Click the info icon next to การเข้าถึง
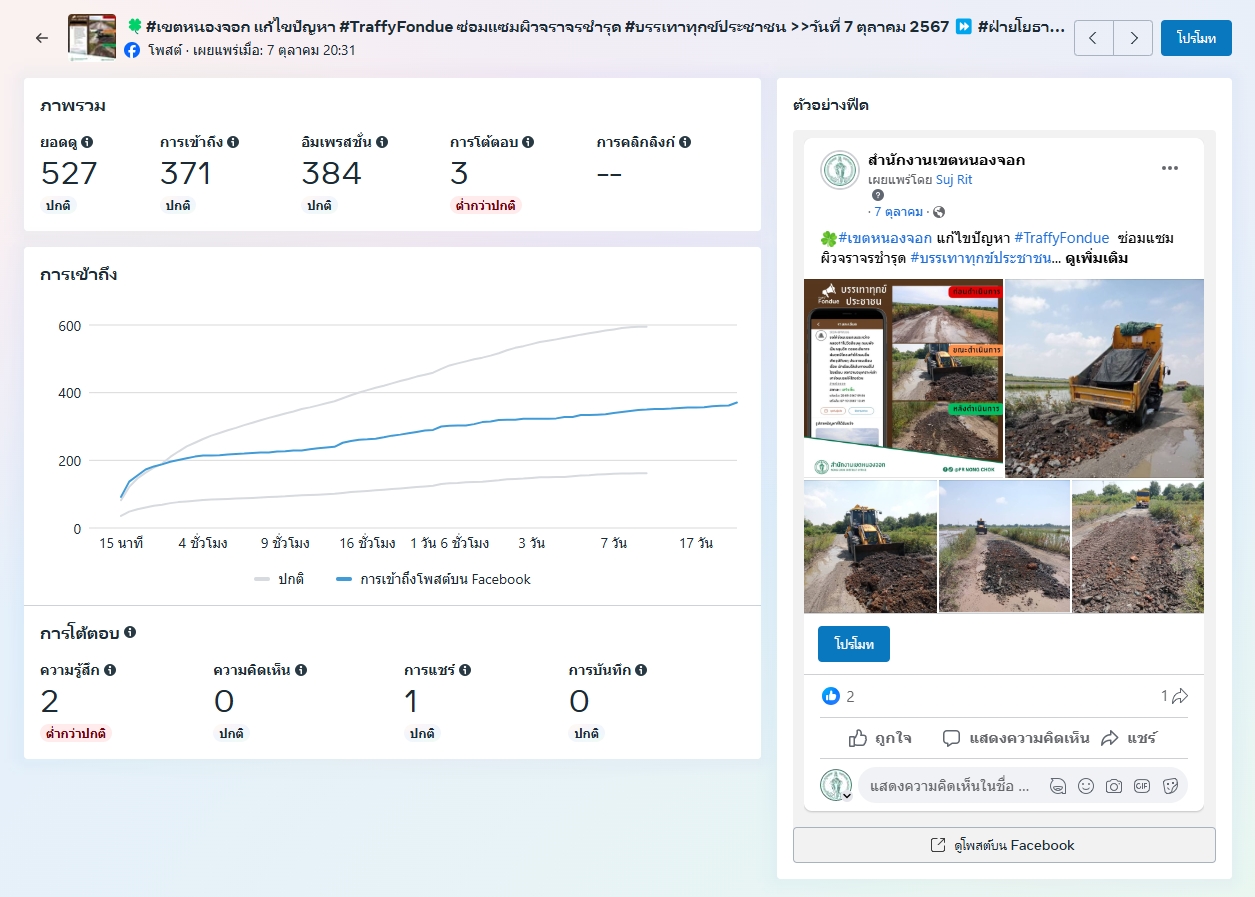Screen dimensions: 1255x897 pyautogui.click(x=232, y=142)
